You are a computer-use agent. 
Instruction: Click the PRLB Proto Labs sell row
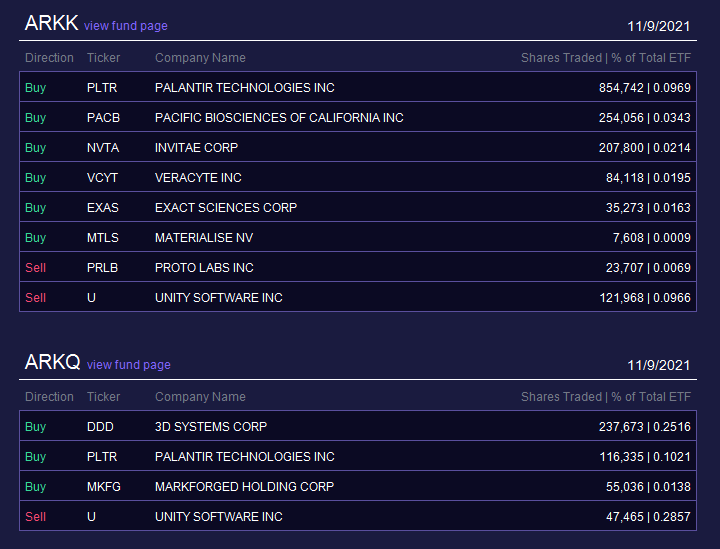358,267
